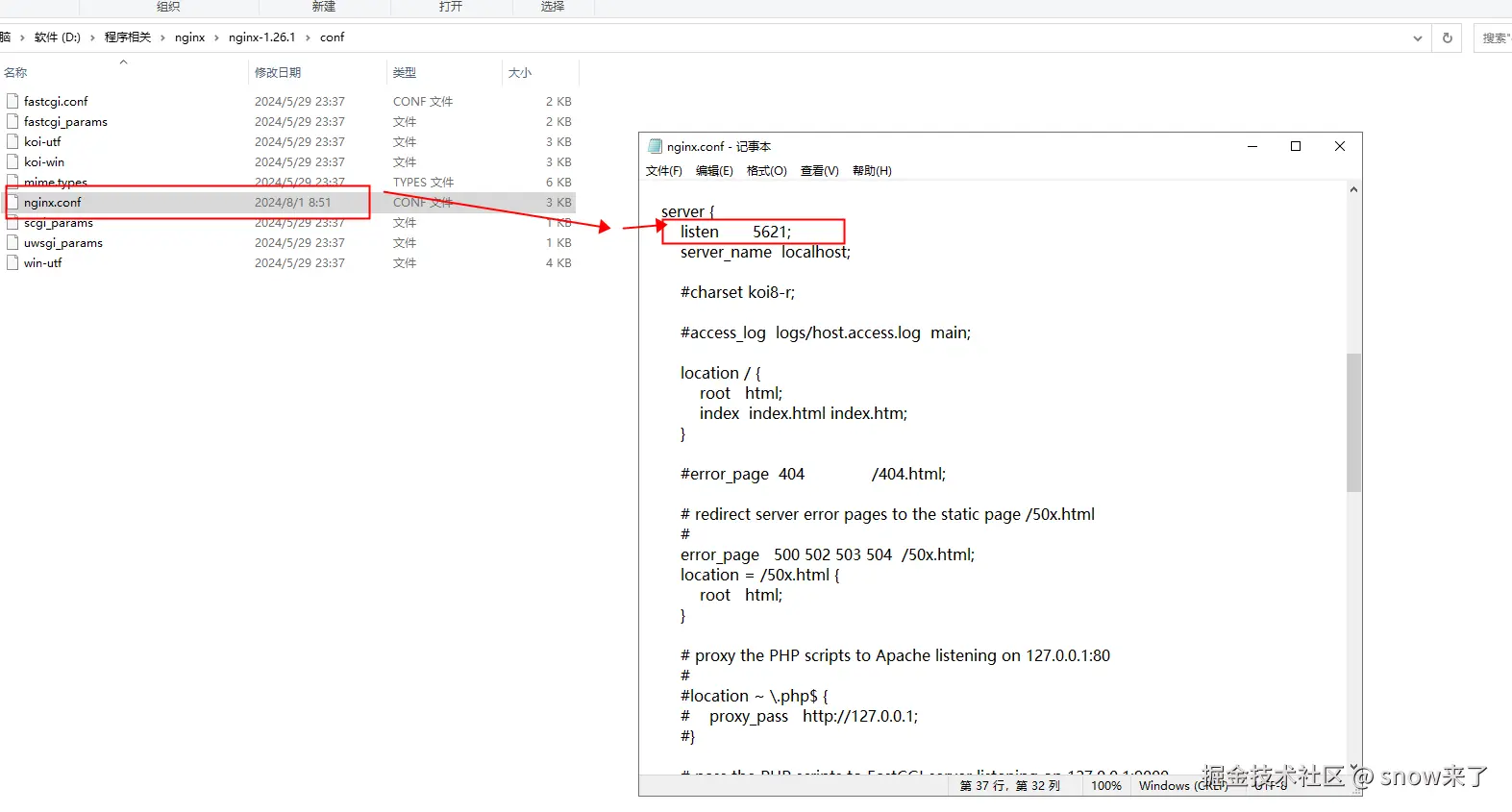Click the 'CONF 文件' type of fastcgi.conf
Viewport: 1512px width, 812px height.
point(423,101)
